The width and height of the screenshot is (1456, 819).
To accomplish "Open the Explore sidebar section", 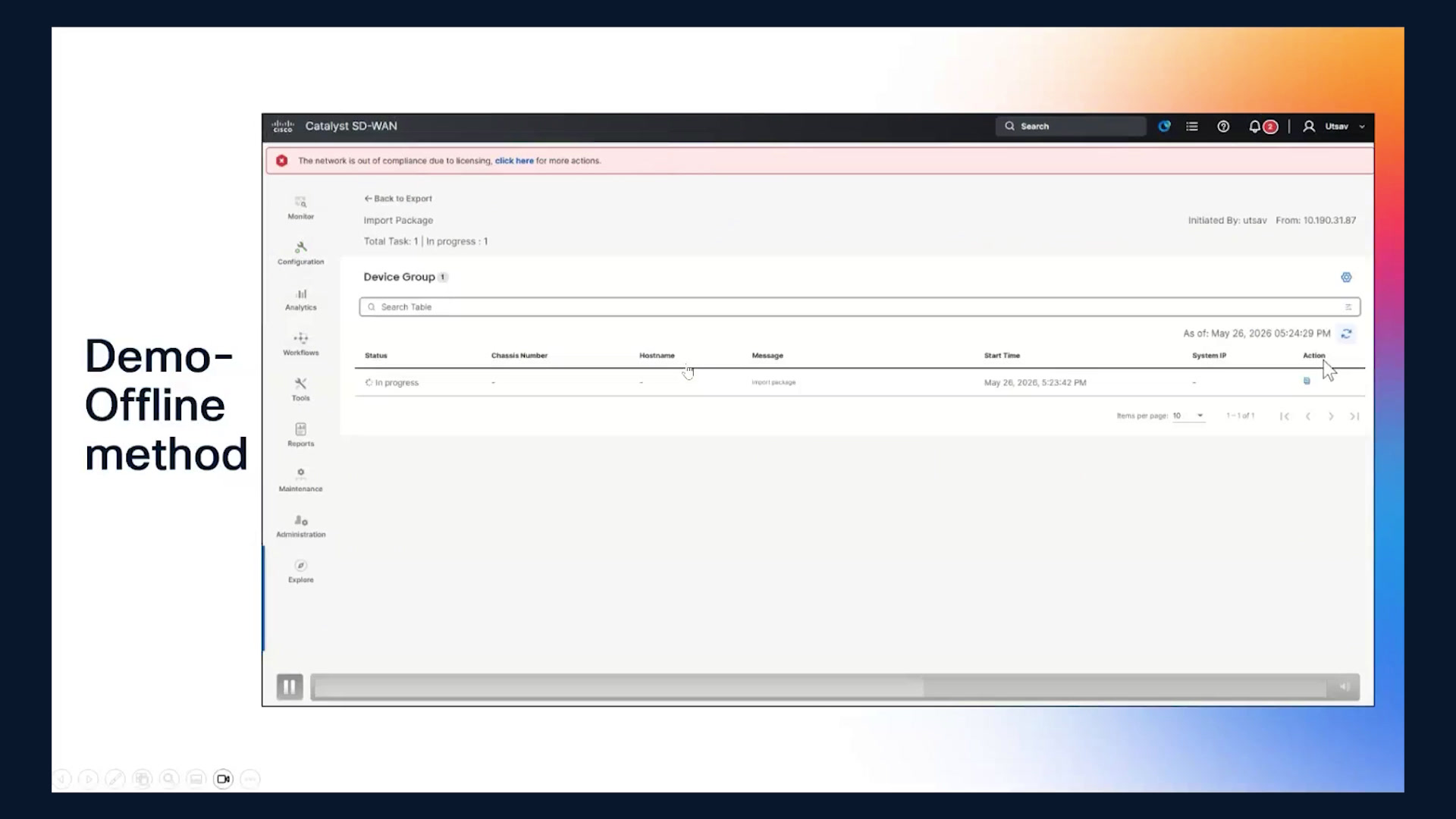I will 300,572.
